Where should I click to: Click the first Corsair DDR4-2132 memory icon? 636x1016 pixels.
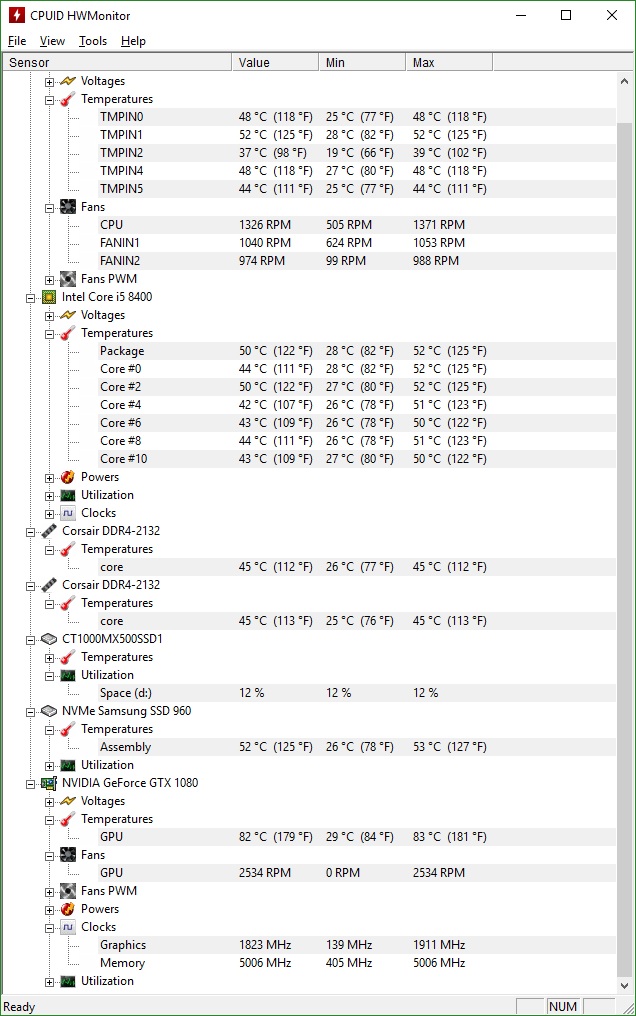pyautogui.click(x=49, y=531)
